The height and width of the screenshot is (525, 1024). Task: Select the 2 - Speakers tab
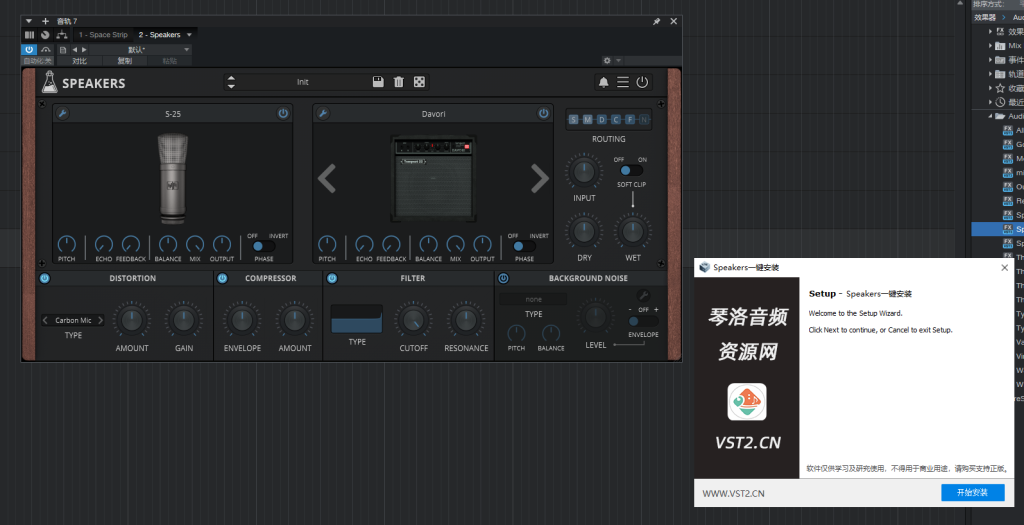pos(159,35)
